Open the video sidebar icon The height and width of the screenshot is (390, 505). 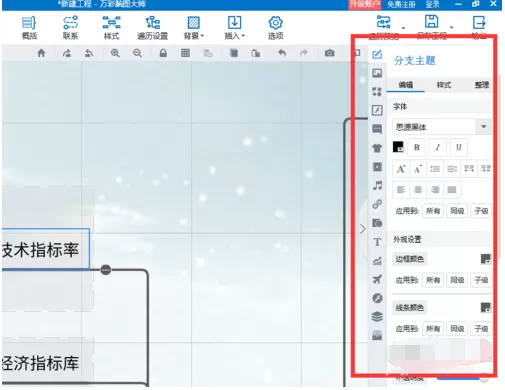click(377, 166)
